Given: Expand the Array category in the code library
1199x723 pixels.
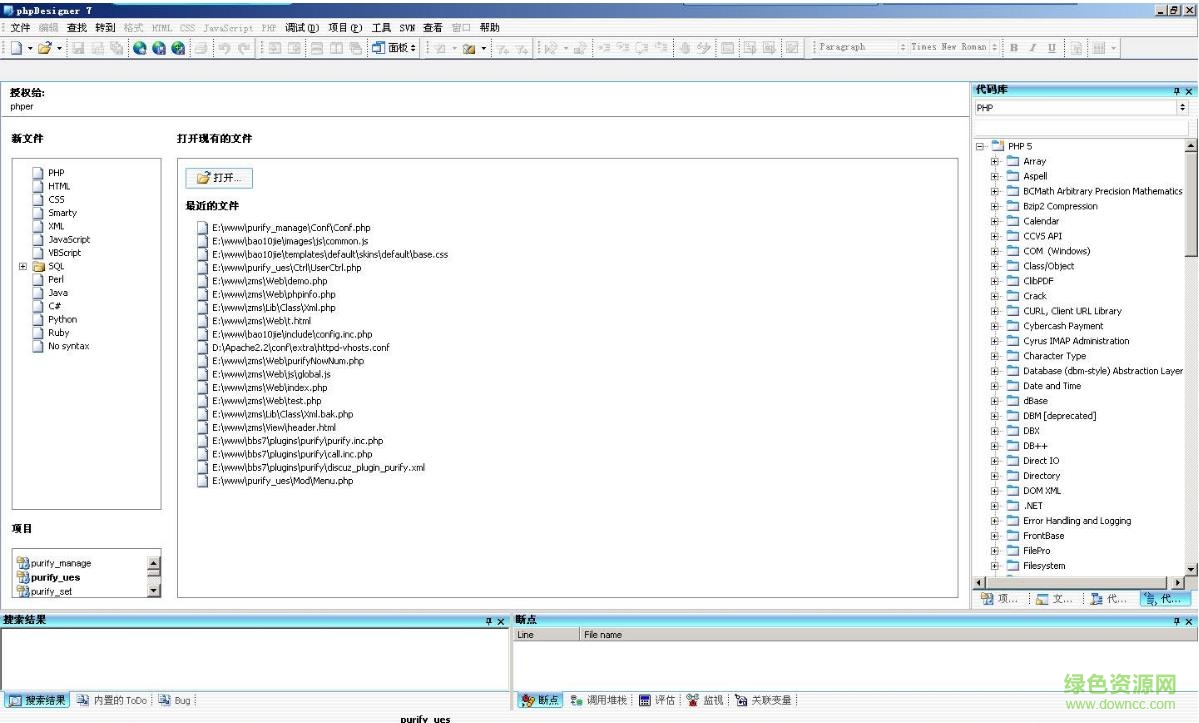Looking at the screenshot, I should coord(994,160).
